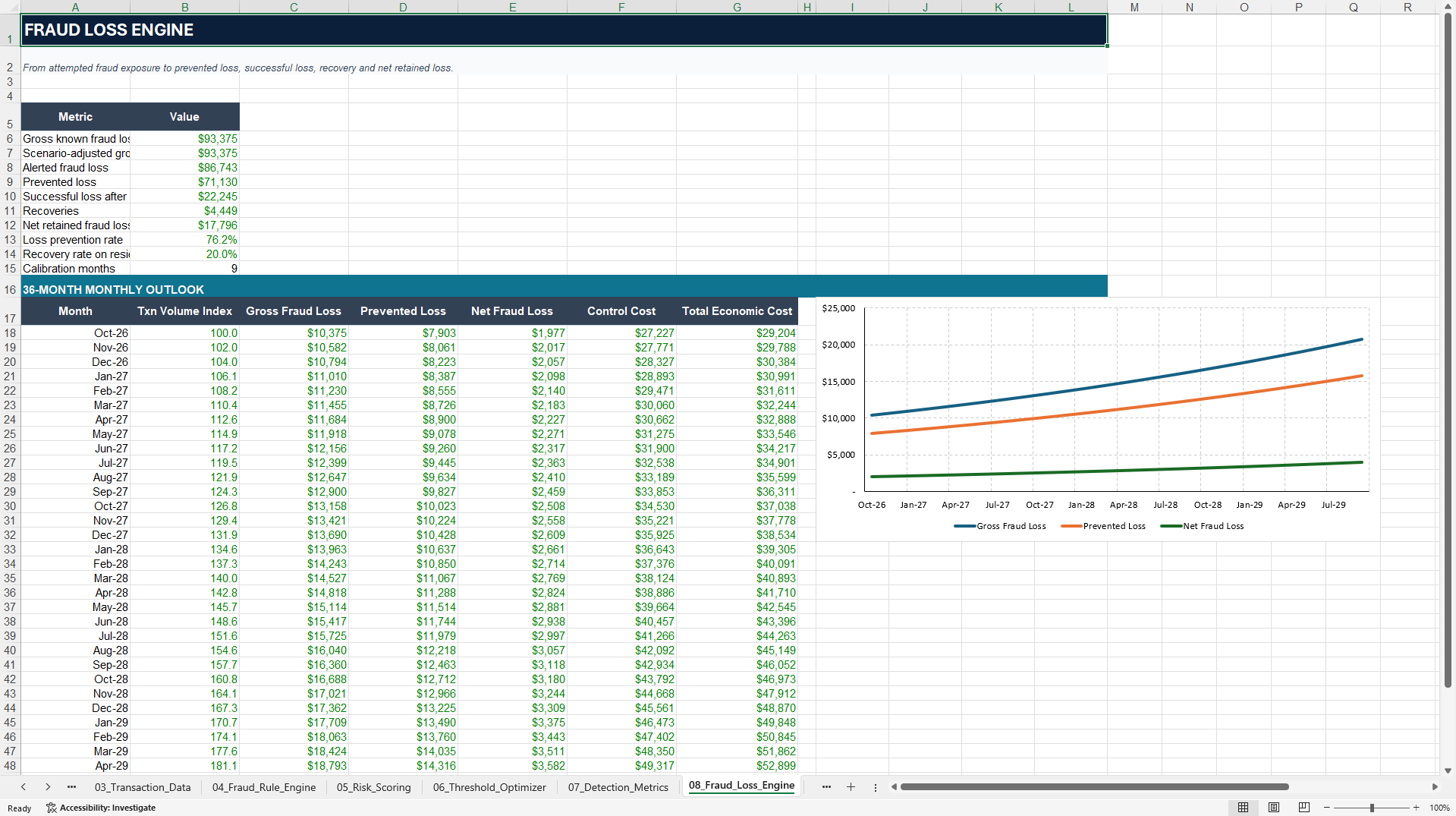Go to previous sheet tab arrow
The width and height of the screenshot is (1456, 816).
pos(24,787)
